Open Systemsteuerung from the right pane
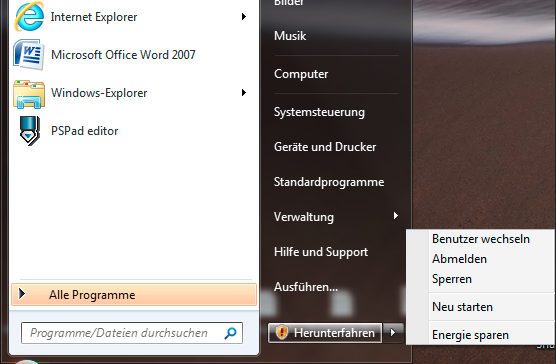Viewport: 556px width, 364px height. pos(319,112)
